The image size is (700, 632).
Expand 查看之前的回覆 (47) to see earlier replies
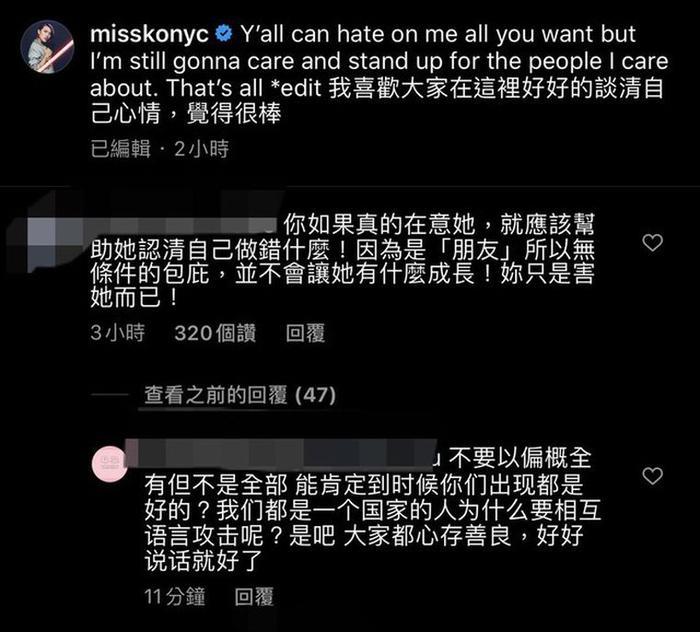tap(240, 395)
